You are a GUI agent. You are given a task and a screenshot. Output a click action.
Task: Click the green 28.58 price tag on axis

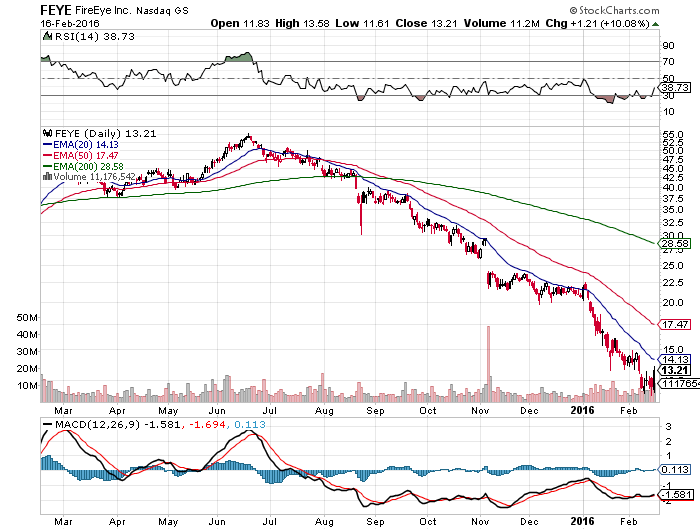tap(675, 243)
